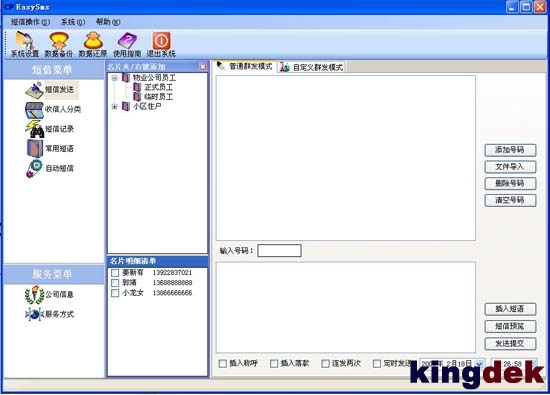The height and width of the screenshot is (395, 550).
Task: Click the book icon beside 小区住户
Action: 126,106
